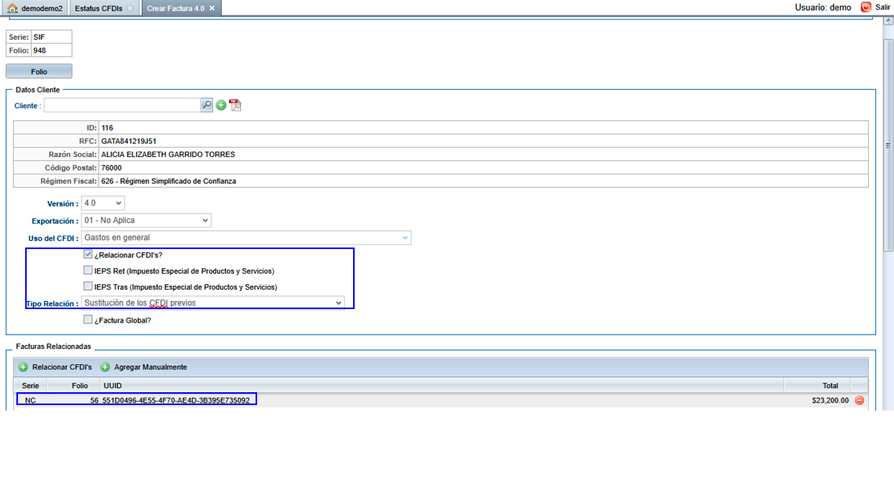894x487 pixels.
Task: Open the Tipo Relación dropdown
Action: click(213, 302)
